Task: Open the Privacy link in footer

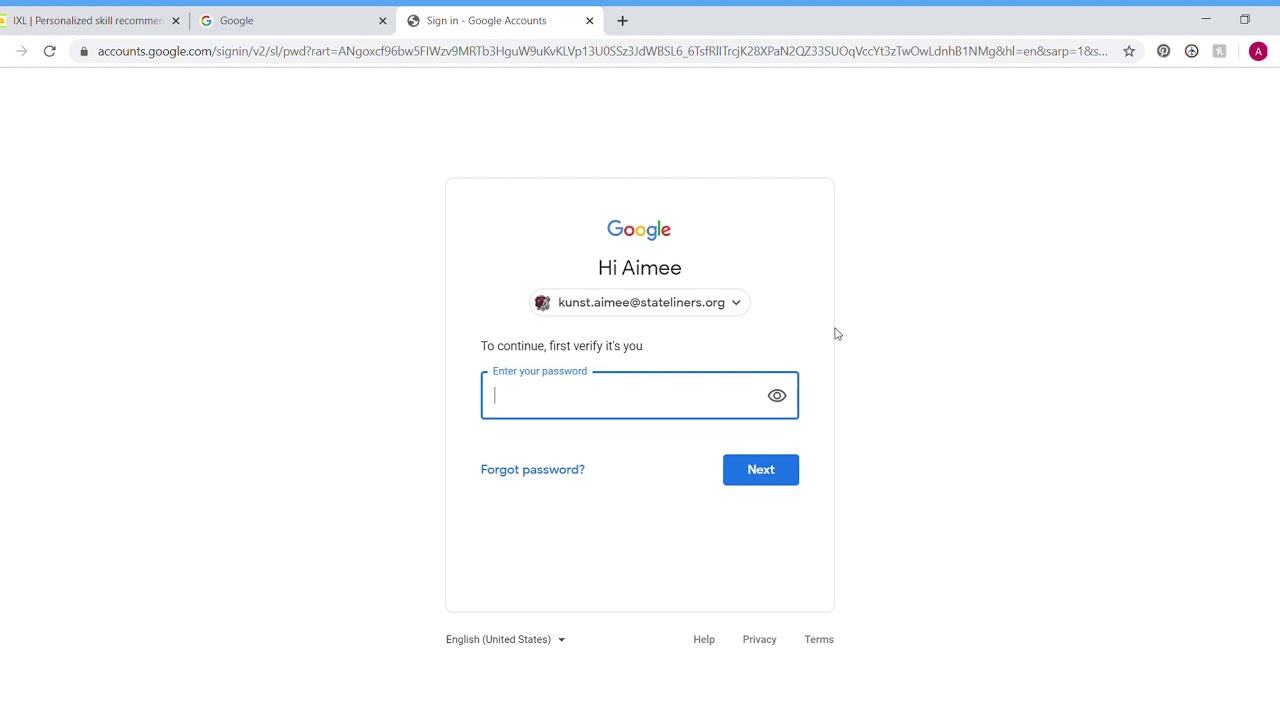Action: point(759,639)
